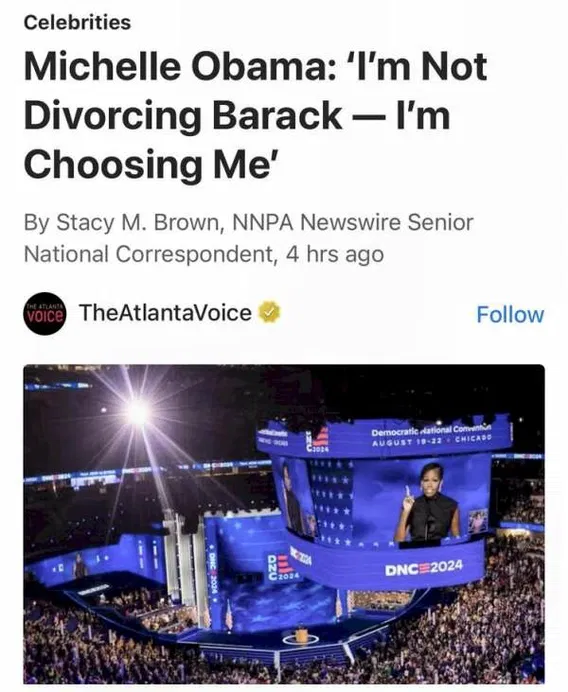
Task: Click 'Democratic National Convention' ring text
Action: coord(431,430)
